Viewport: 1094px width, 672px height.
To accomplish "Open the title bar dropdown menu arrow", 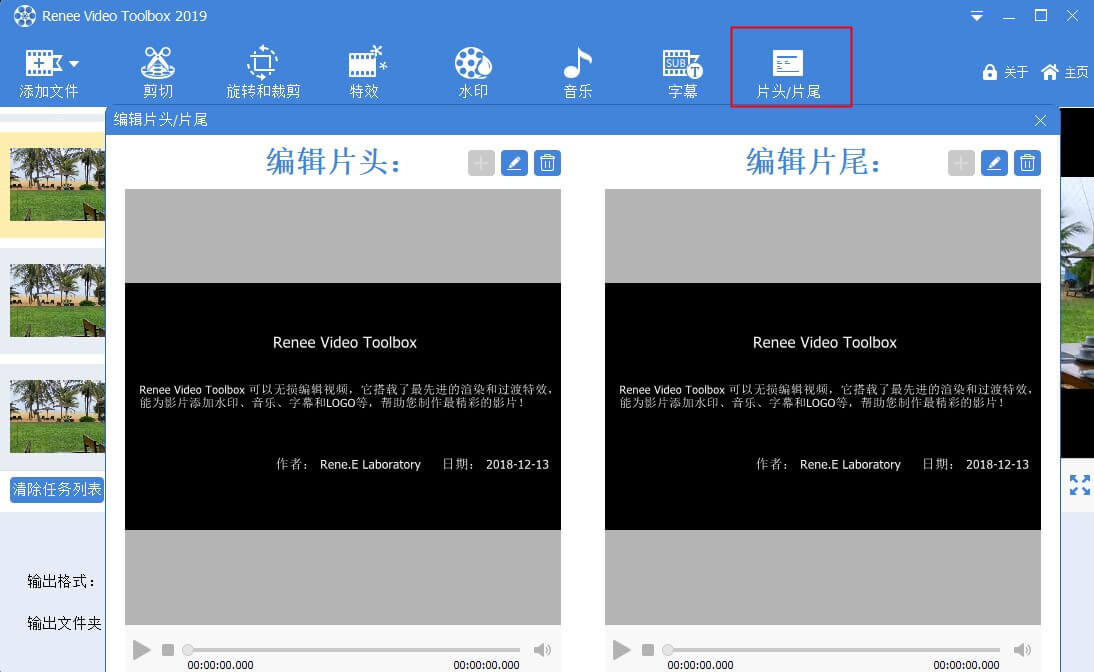I will 977,16.
